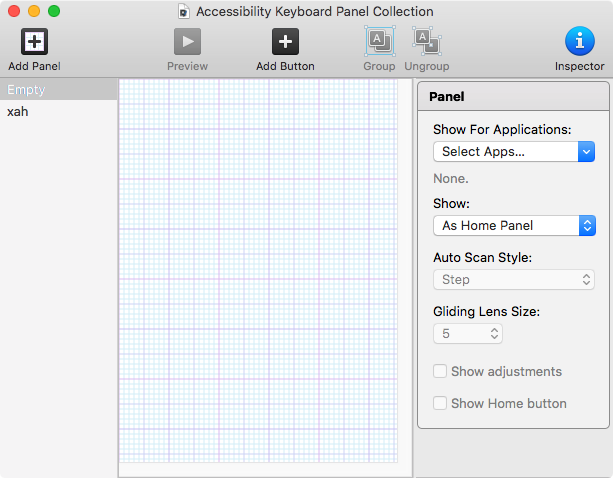Toggle the Show Home button checkbox
The height and width of the screenshot is (478, 613).
click(x=440, y=404)
